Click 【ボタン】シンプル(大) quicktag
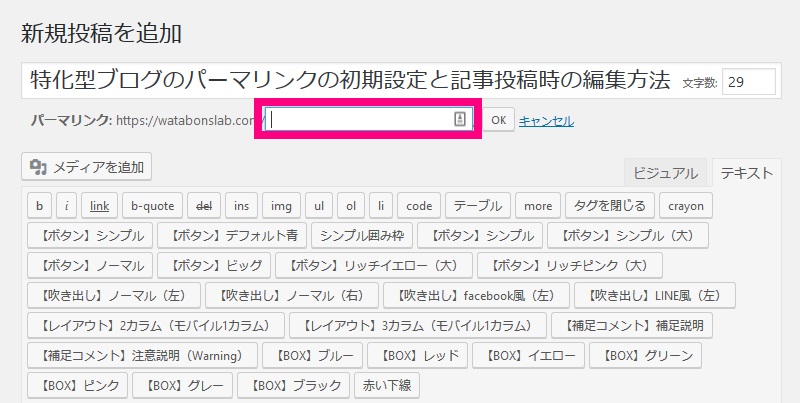 tap(628, 235)
